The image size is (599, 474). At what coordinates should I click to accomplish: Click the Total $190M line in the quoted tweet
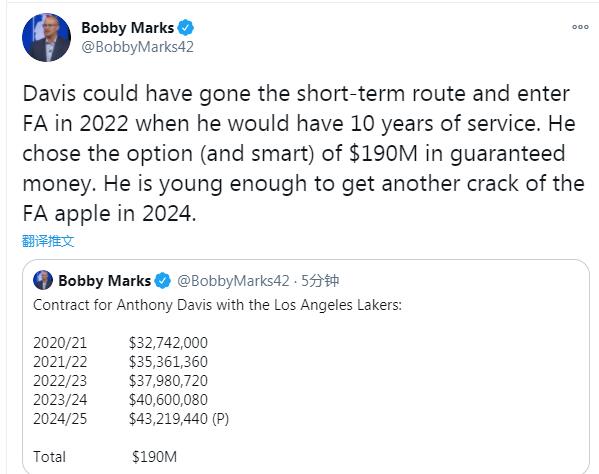(x=105, y=457)
